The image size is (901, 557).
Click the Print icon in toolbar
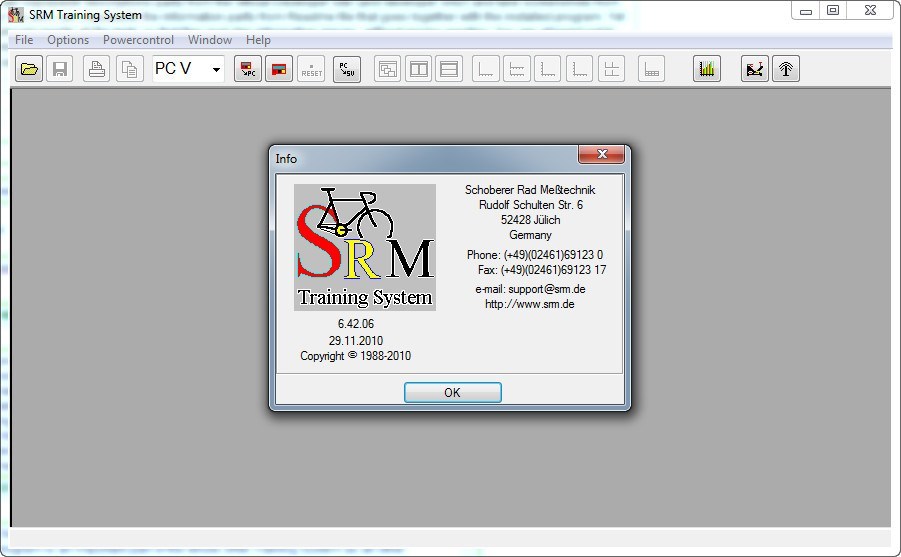point(97,70)
